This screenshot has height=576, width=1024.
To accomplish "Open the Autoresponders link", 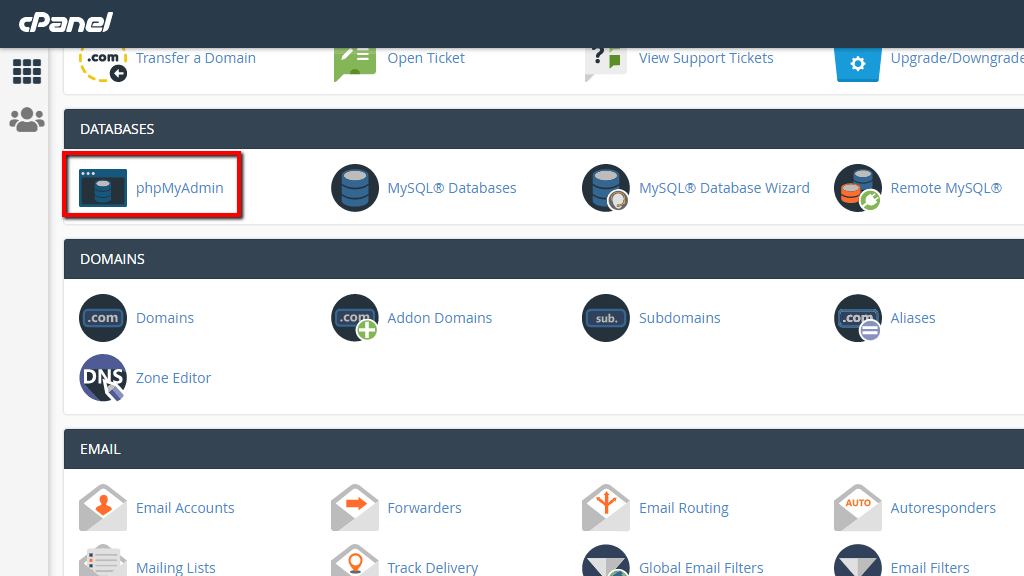I will point(943,507).
